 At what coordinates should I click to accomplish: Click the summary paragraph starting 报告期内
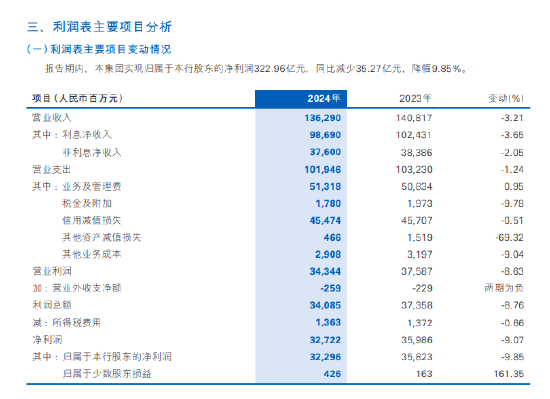pos(256,69)
